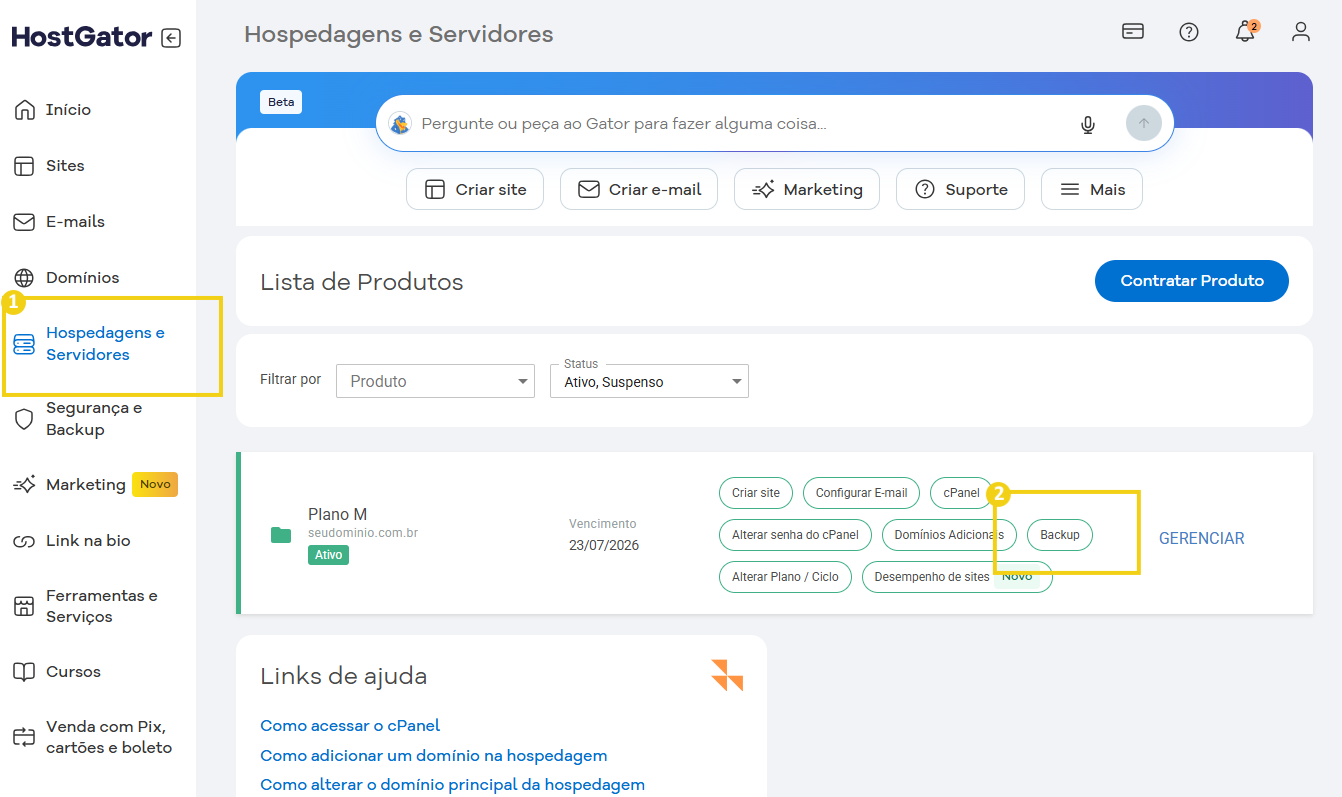Open the help question mark icon in header

tap(1189, 32)
